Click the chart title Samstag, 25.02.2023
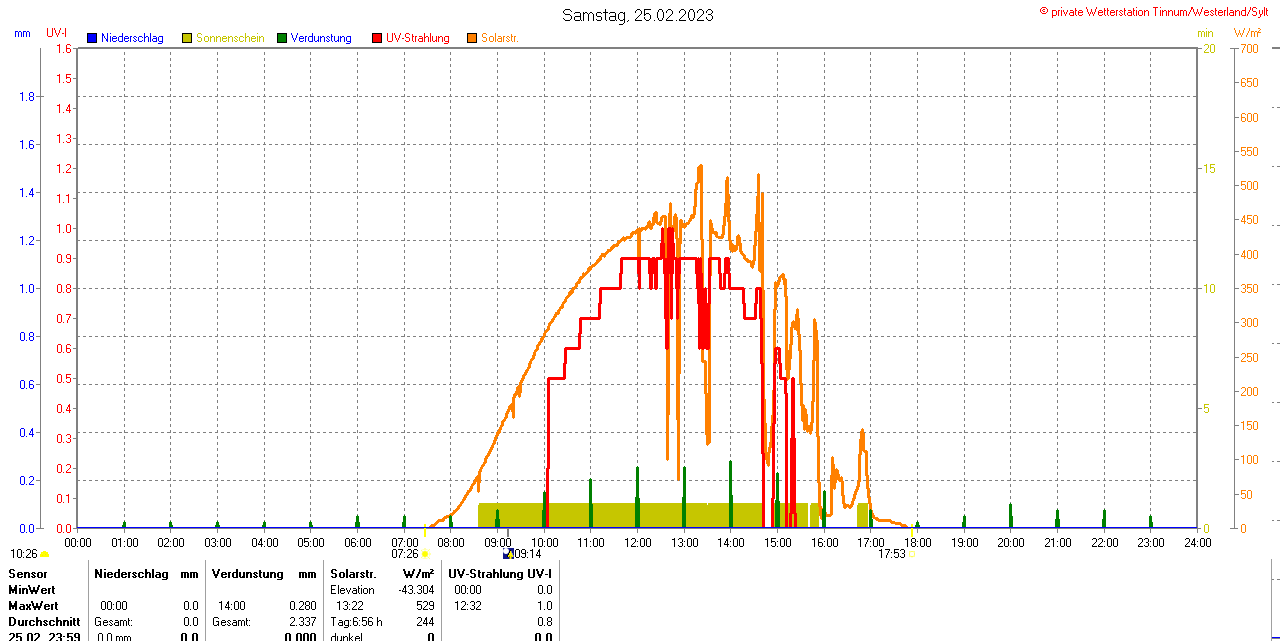 [638, 15]
